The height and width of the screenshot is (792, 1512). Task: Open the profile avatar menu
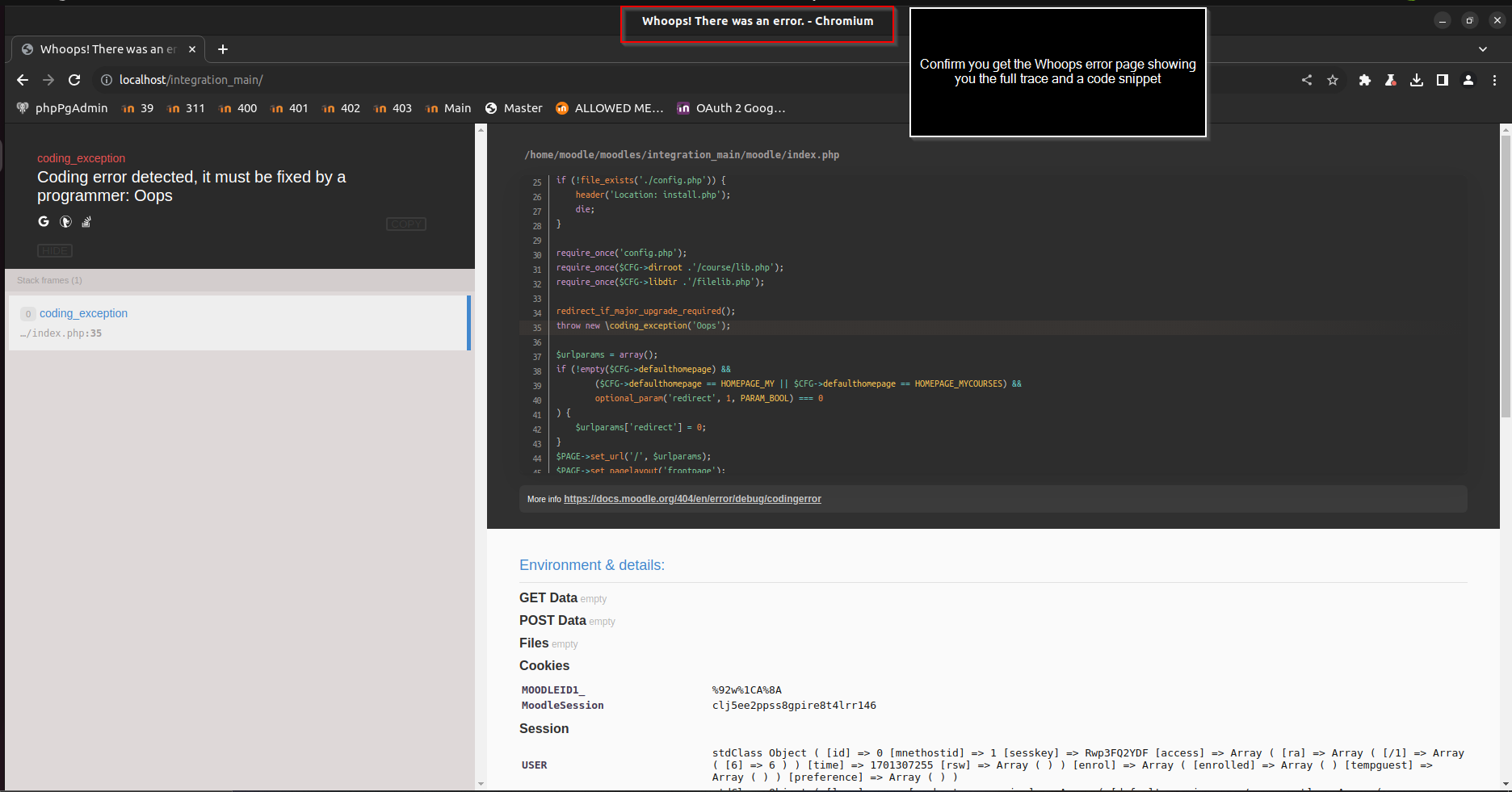coord(1468,80)
